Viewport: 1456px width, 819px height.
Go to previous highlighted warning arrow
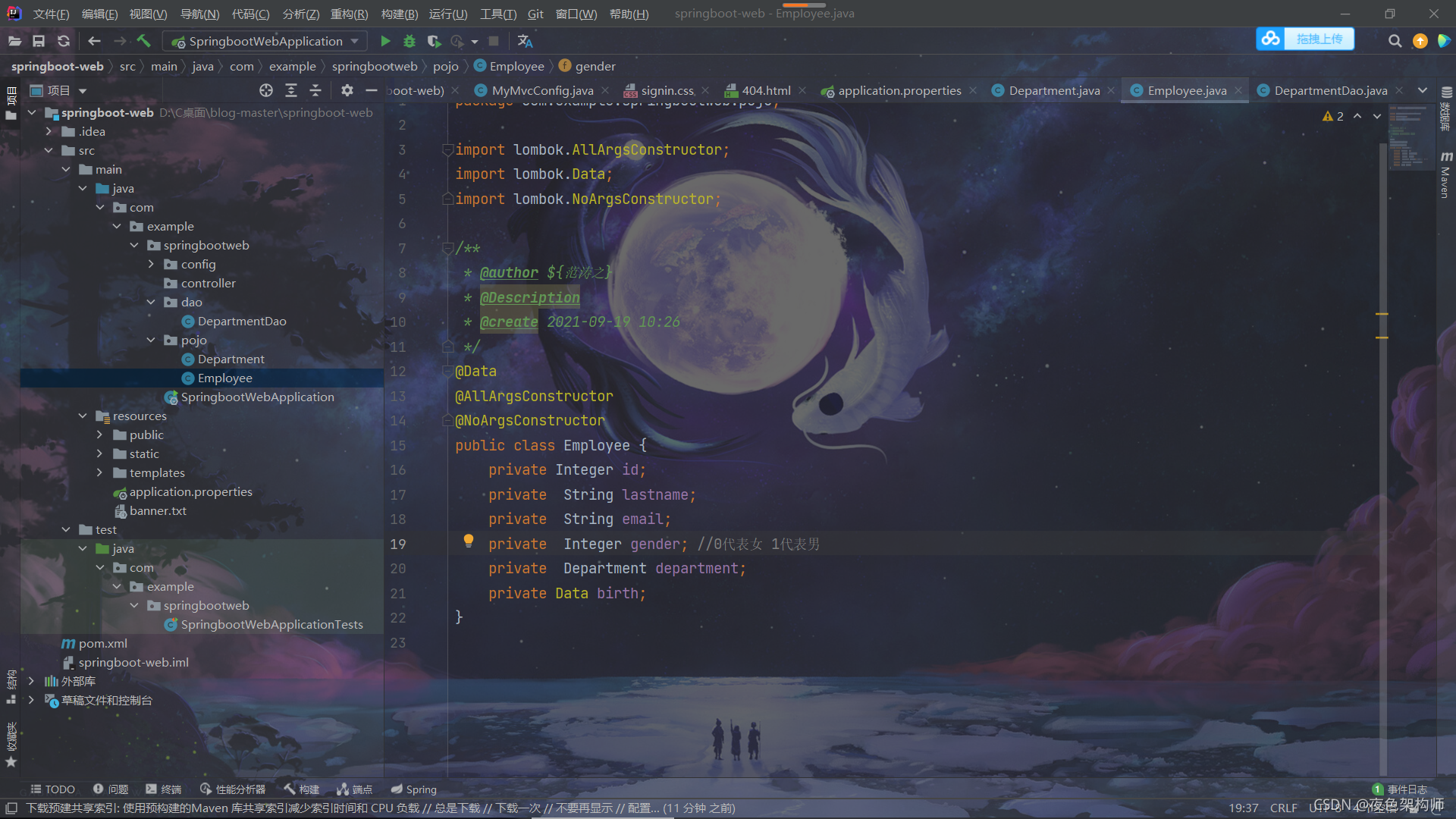tap(1357, 116)
